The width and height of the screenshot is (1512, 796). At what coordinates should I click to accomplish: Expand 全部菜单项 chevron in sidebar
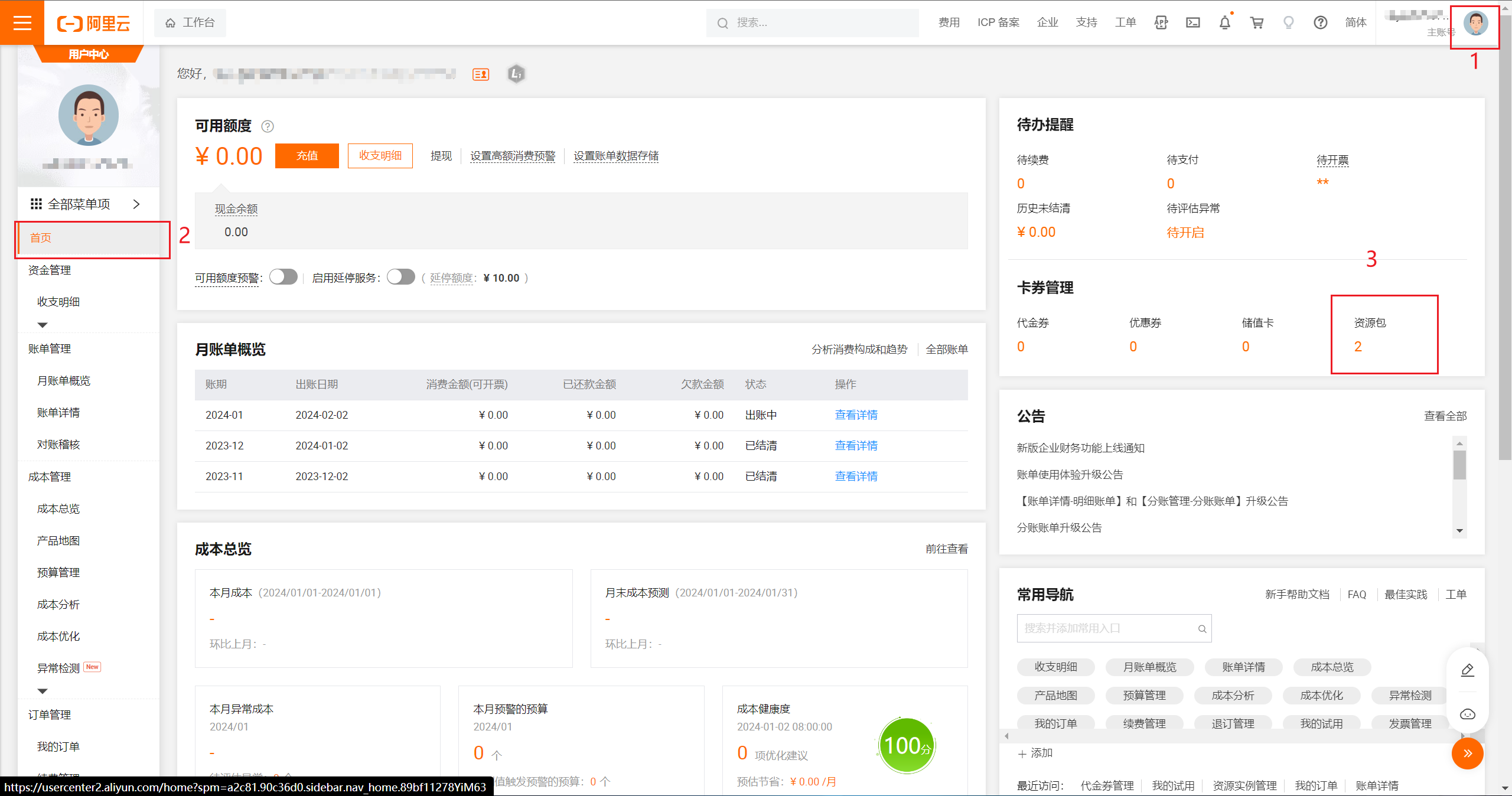click(136, 204)
